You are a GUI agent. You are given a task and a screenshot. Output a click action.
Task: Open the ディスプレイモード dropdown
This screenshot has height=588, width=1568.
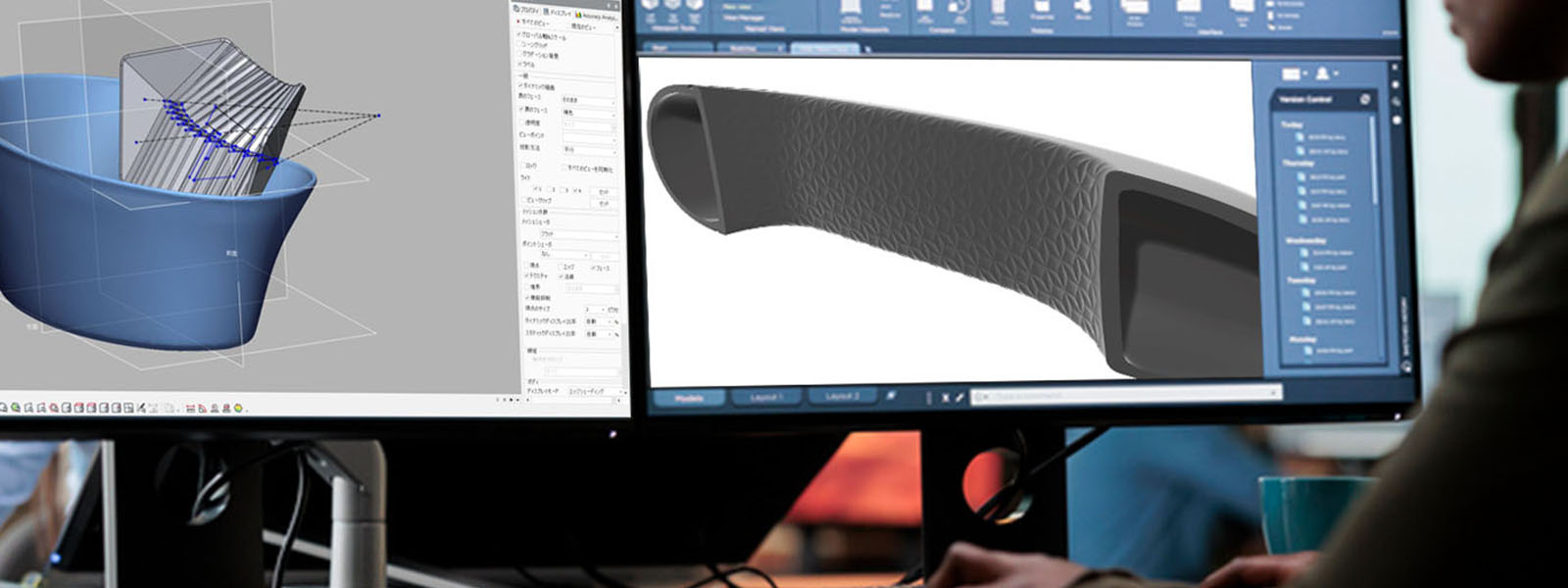click(595, 392)
